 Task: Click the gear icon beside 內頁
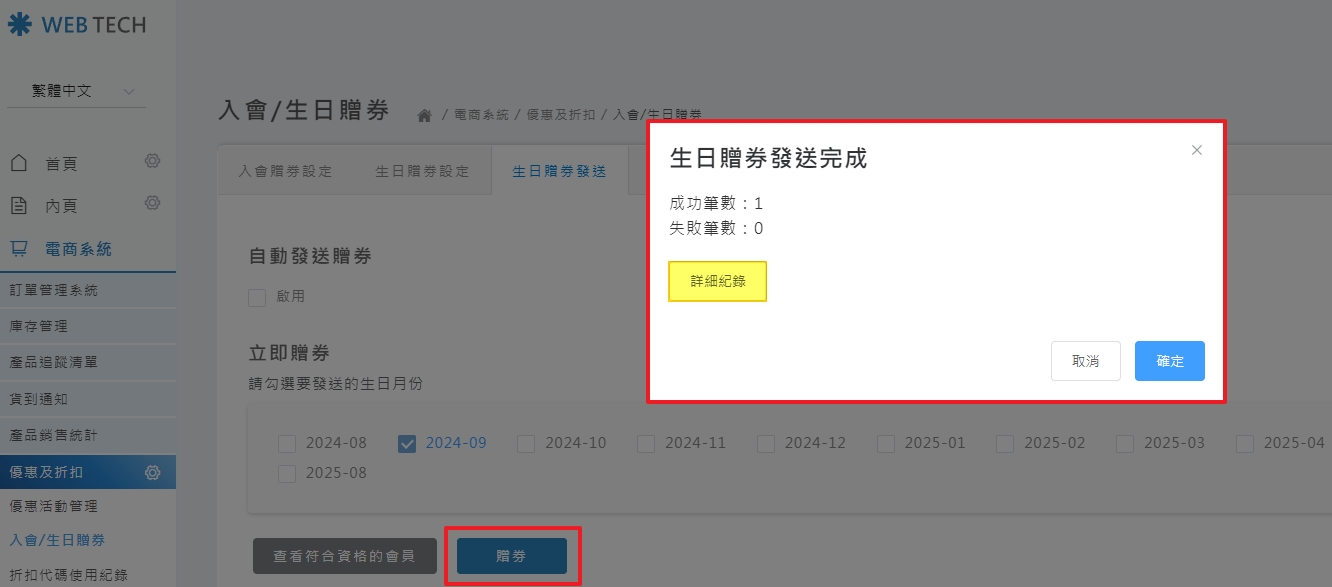click(x=152, y=203)
